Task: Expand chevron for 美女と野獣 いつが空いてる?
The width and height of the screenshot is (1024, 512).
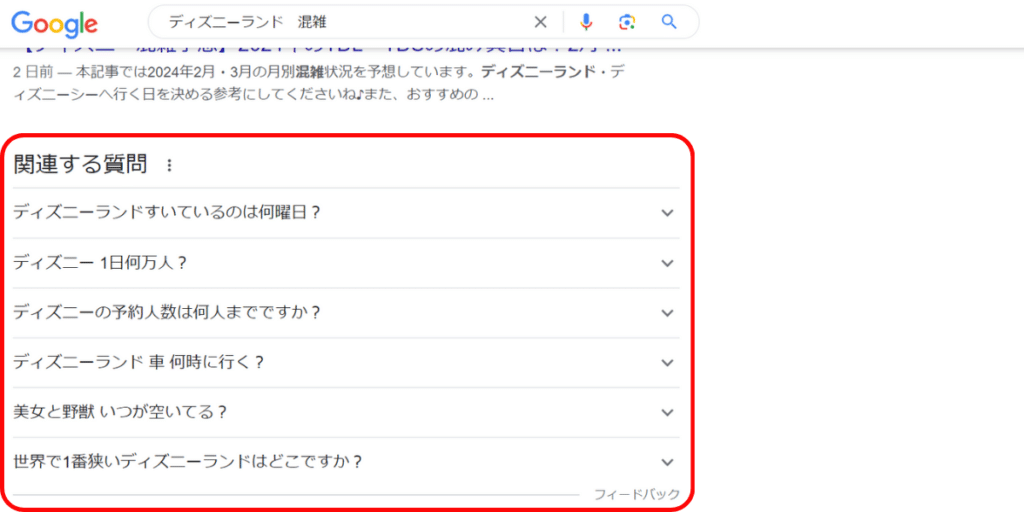Action: (667, 413)
